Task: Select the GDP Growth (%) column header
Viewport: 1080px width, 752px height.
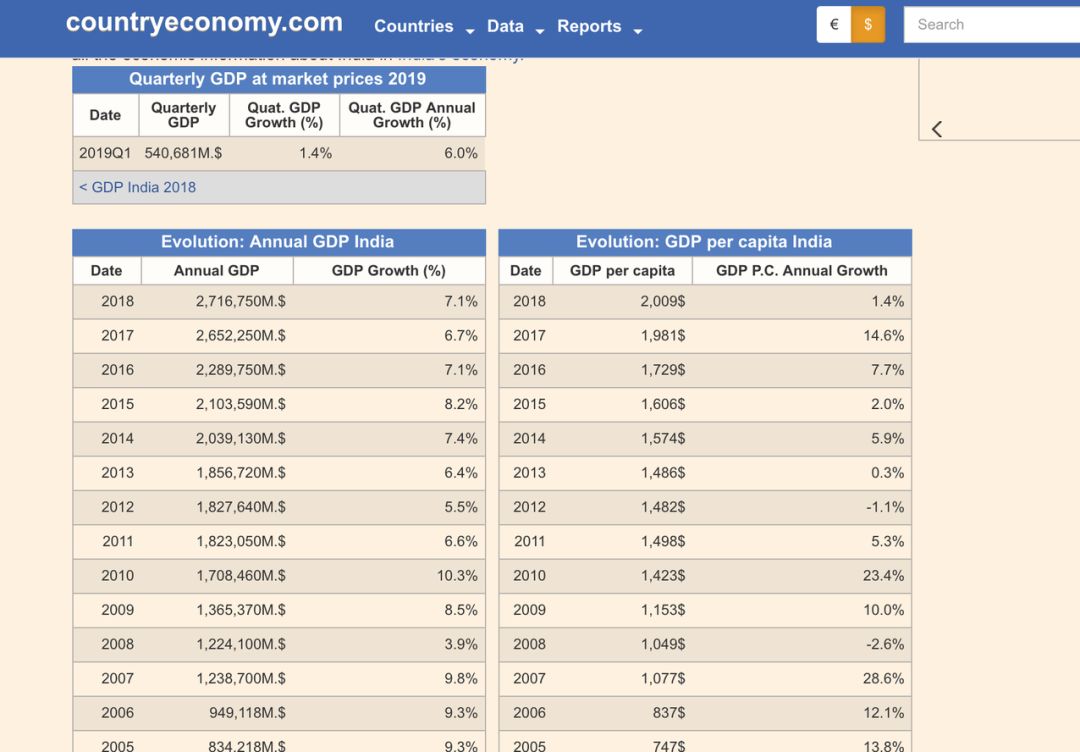Action: coord(389,271)
